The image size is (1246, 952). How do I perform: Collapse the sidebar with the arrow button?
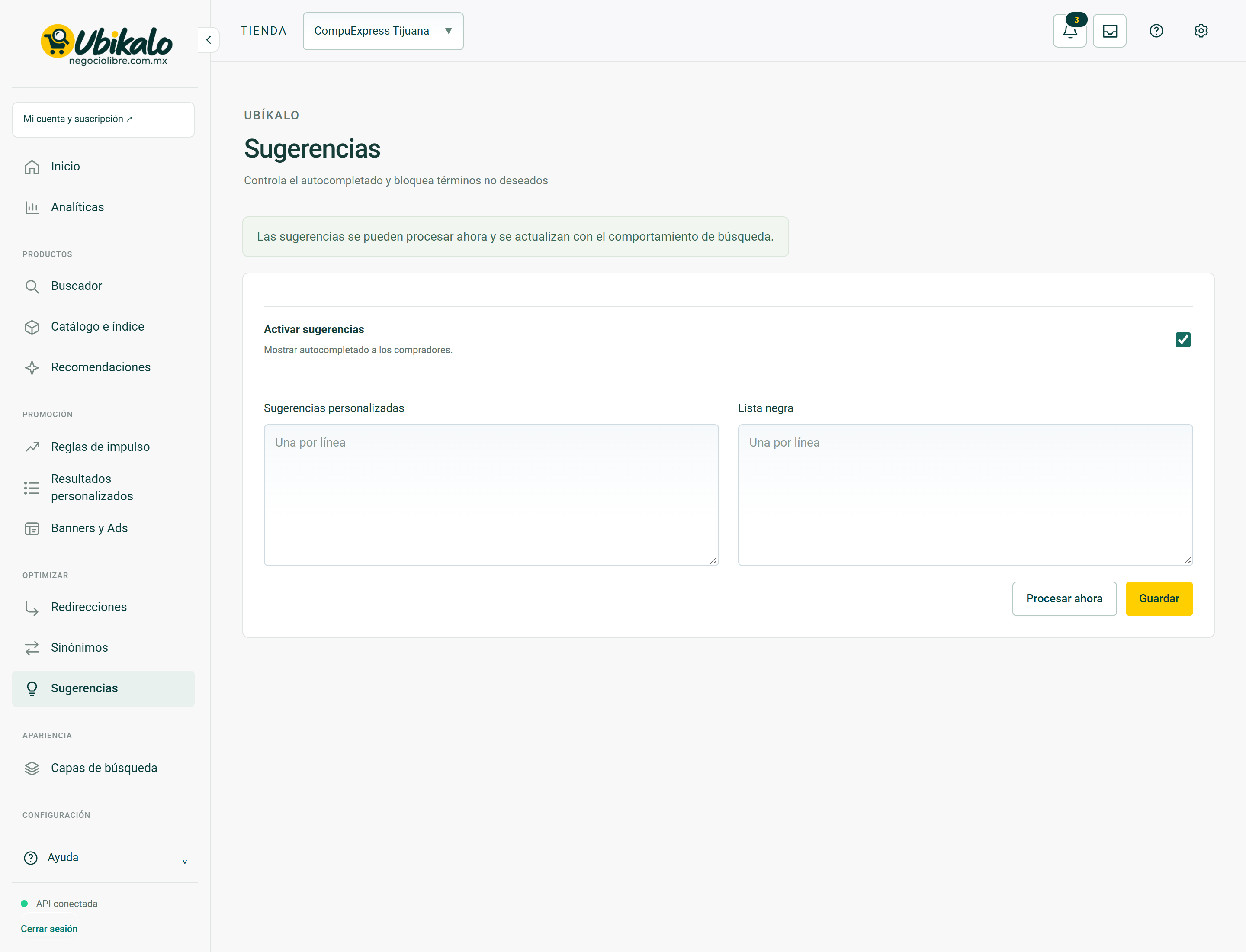click(209, 40)
